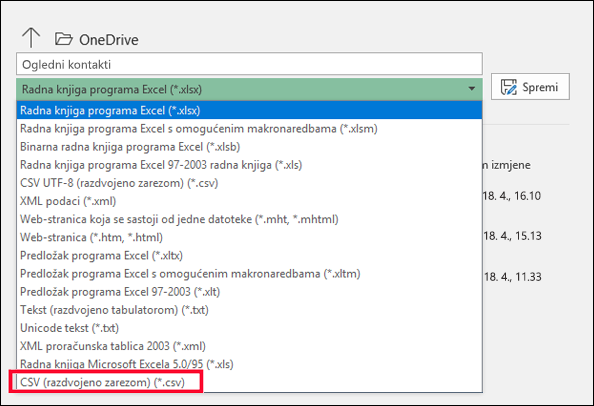Image resolution: width=594 pixels, height=406 pixels.
Task: Choose macro-enabled template (*.xltm)
Action: [x=249, y=274]
